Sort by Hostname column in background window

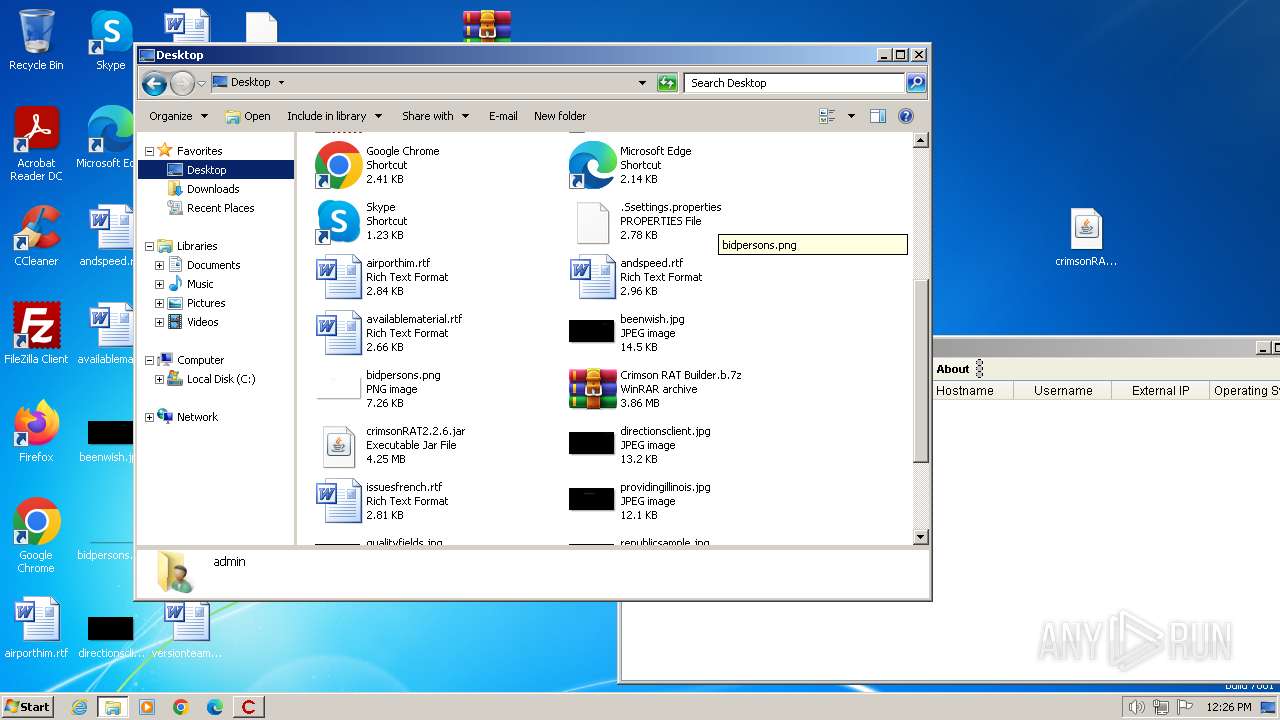(x=973, y=390)
